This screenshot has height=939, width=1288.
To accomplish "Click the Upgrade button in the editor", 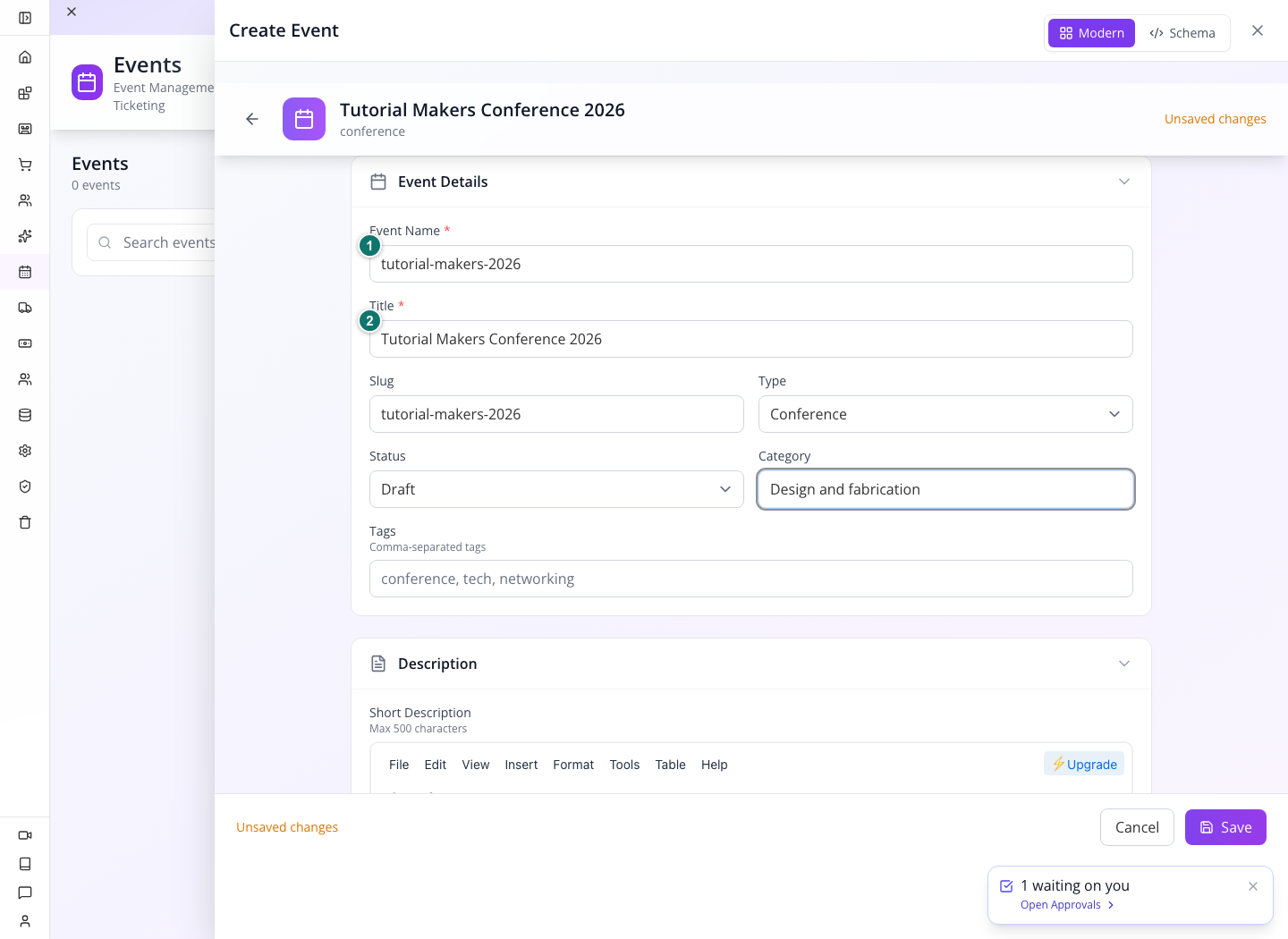I will [1084, 764].
